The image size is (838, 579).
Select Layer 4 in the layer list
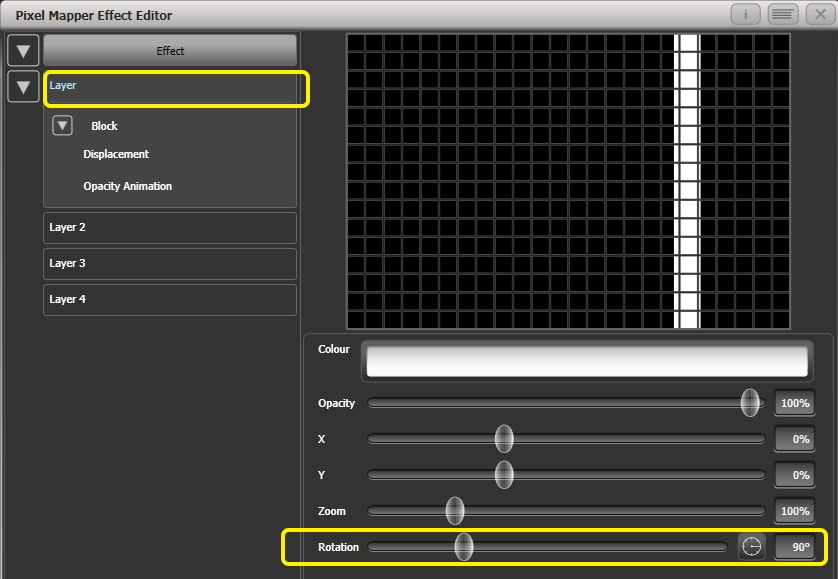[169, 299]
